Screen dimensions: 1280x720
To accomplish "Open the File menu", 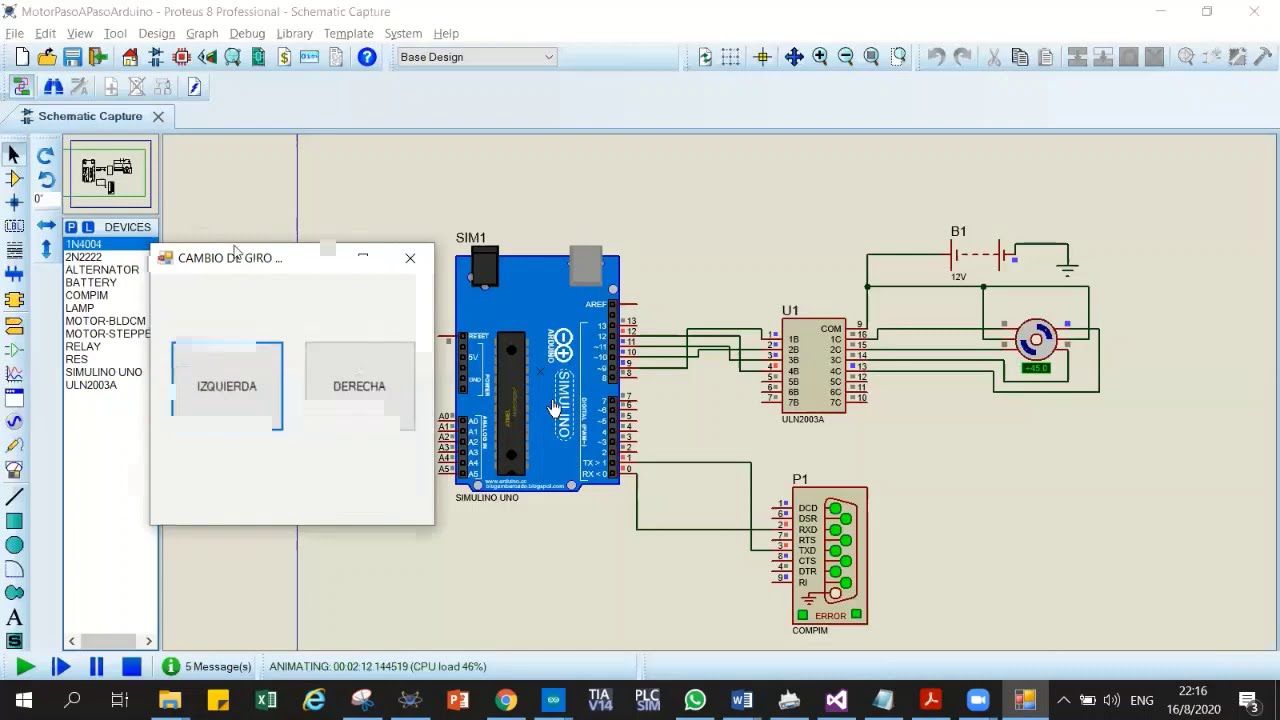I will point(14,33).
